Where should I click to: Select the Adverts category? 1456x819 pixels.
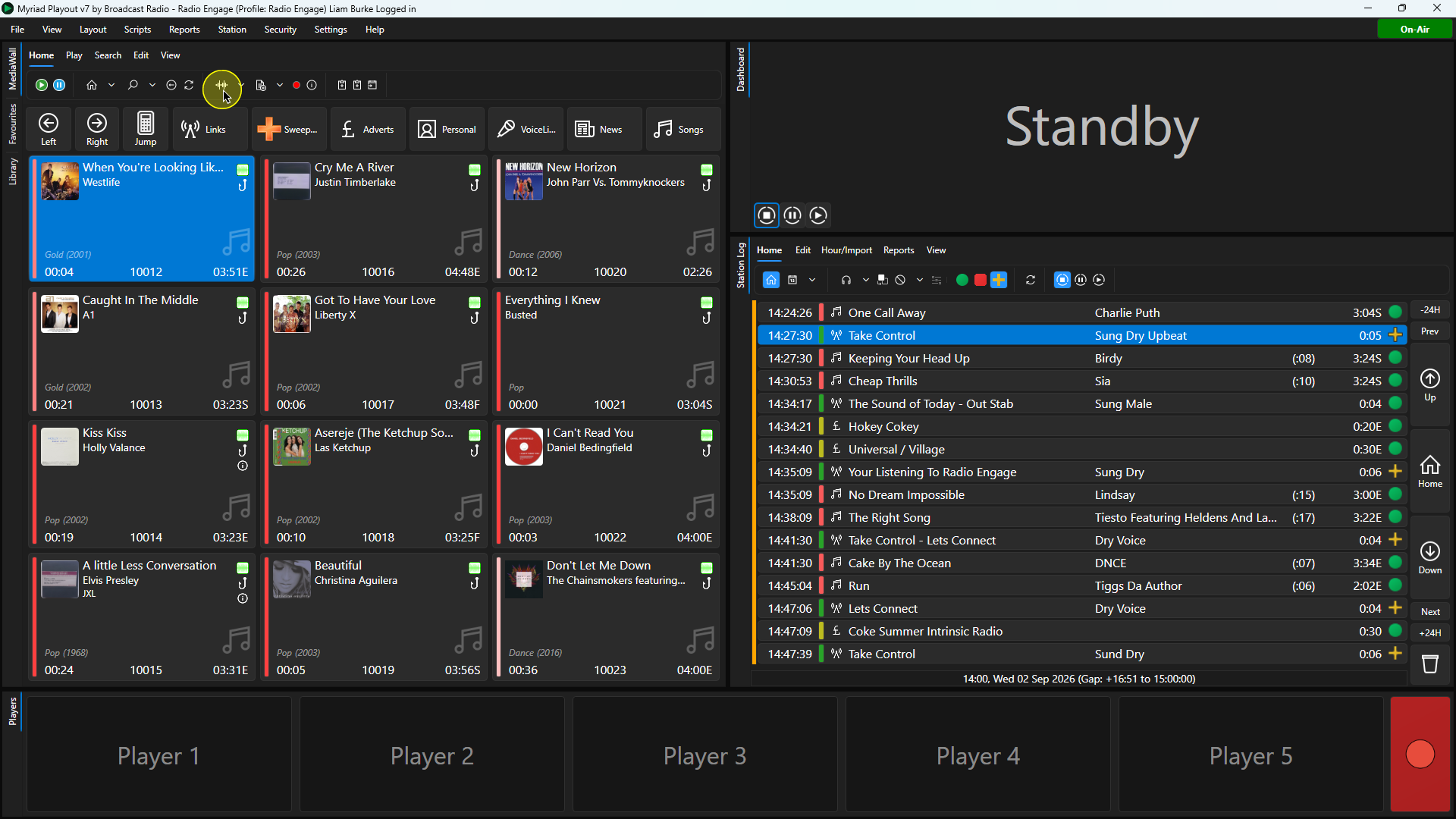(x=368, y=130)
